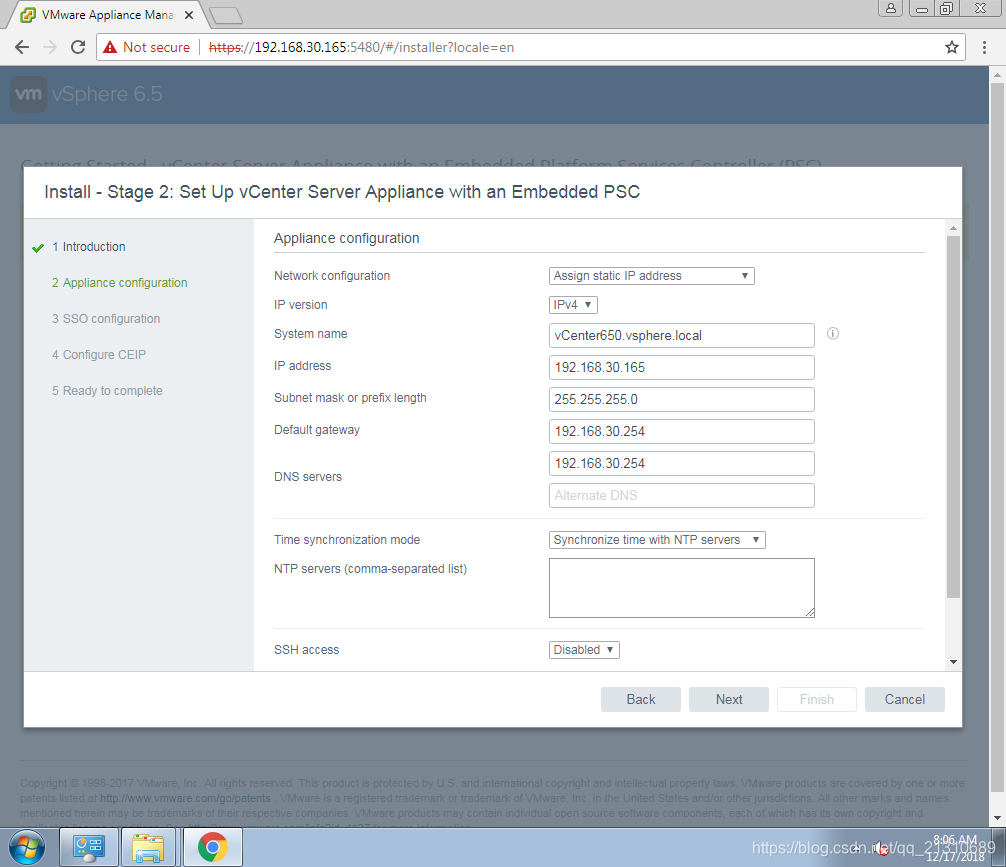Select step 1 Introduction

click(89, 247)
